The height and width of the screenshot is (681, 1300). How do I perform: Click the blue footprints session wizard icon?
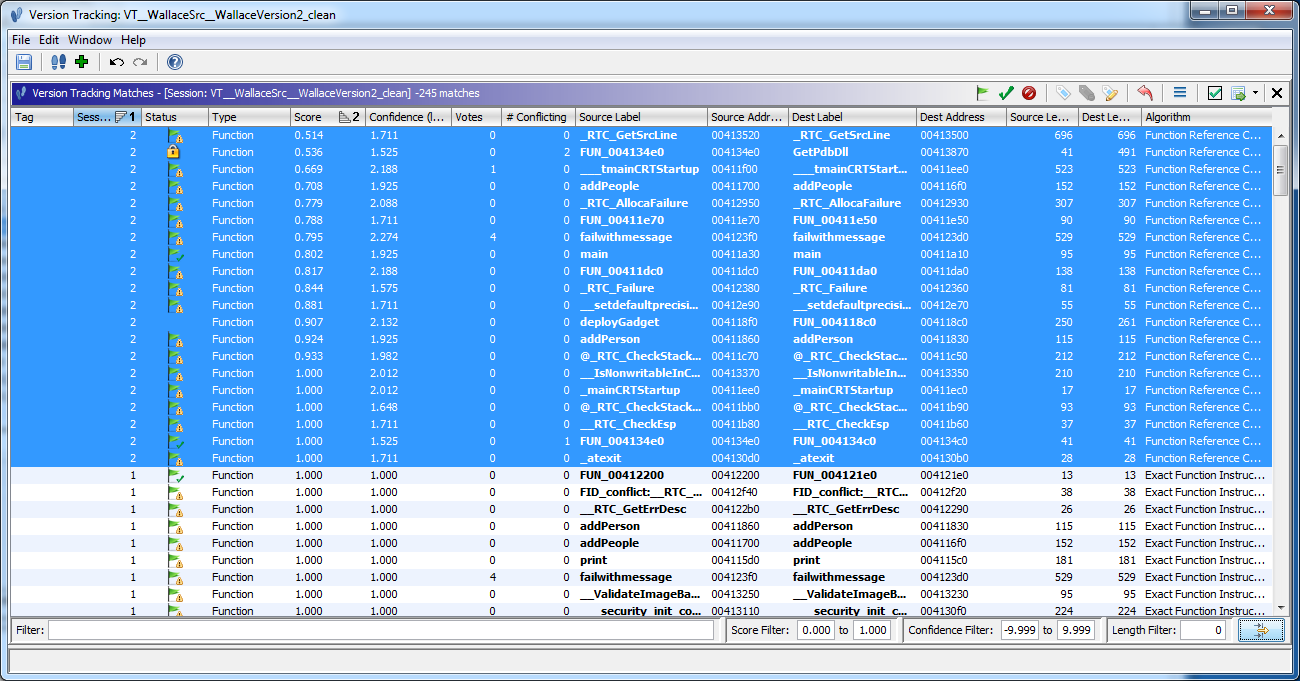58,62
